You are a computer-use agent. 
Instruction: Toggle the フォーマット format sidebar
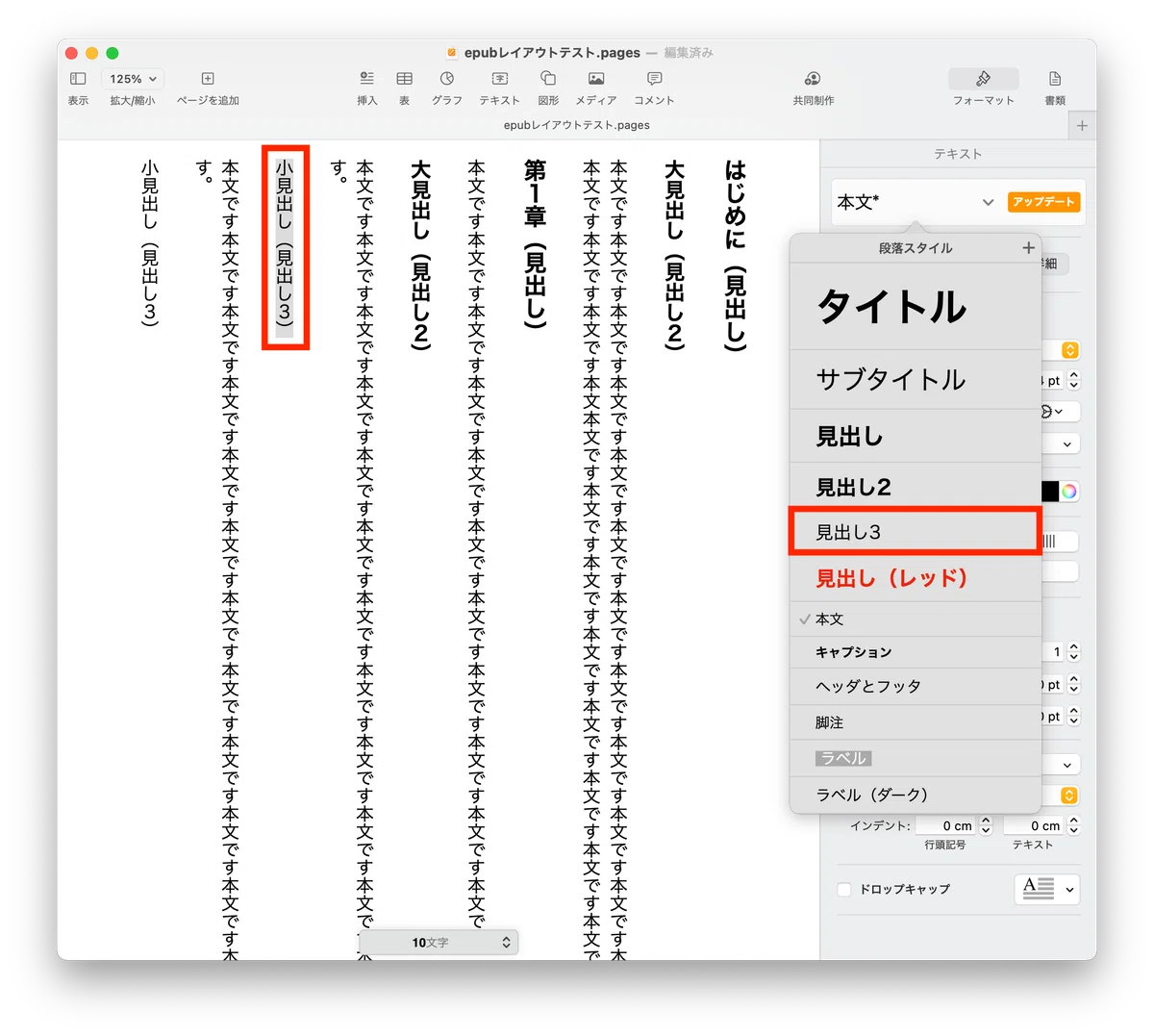[983, 79]
